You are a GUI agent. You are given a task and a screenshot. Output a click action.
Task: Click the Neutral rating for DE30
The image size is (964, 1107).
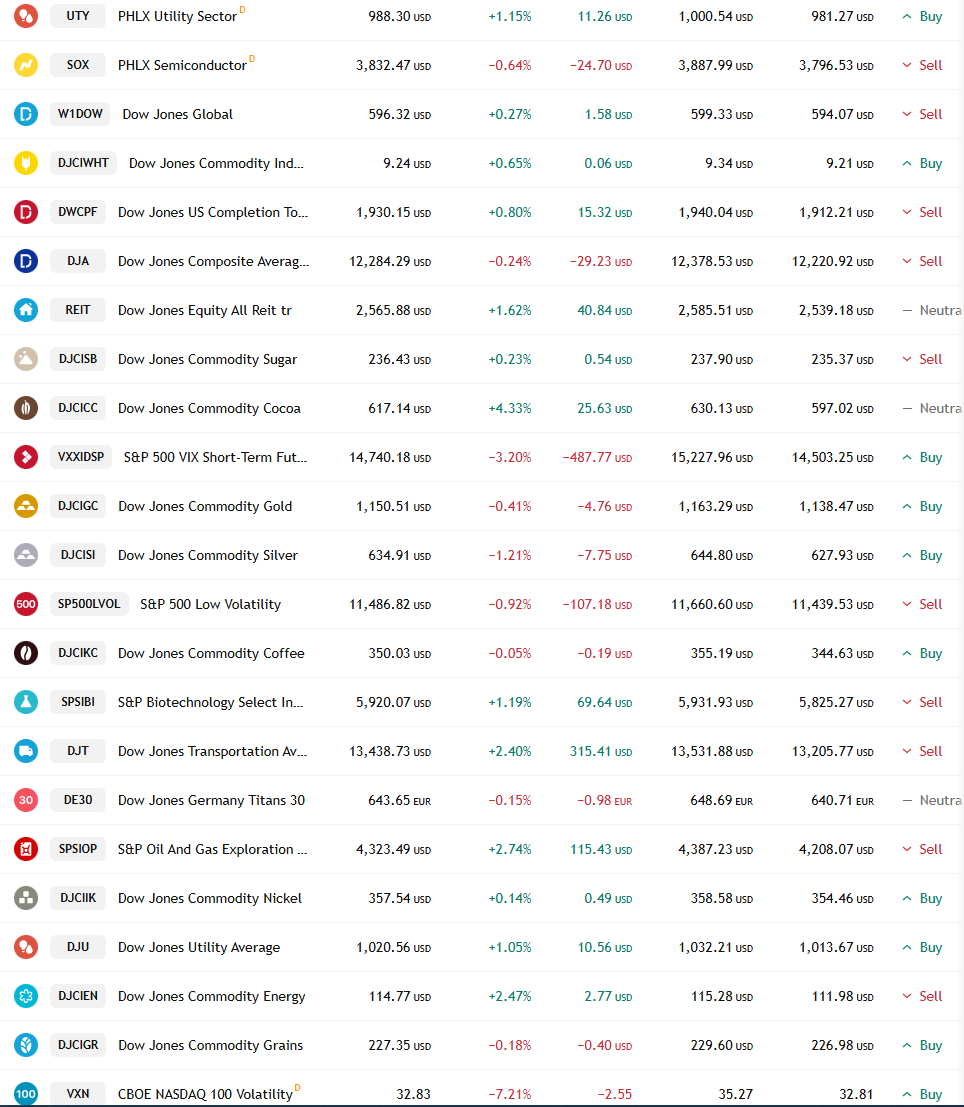coord(932,800)
